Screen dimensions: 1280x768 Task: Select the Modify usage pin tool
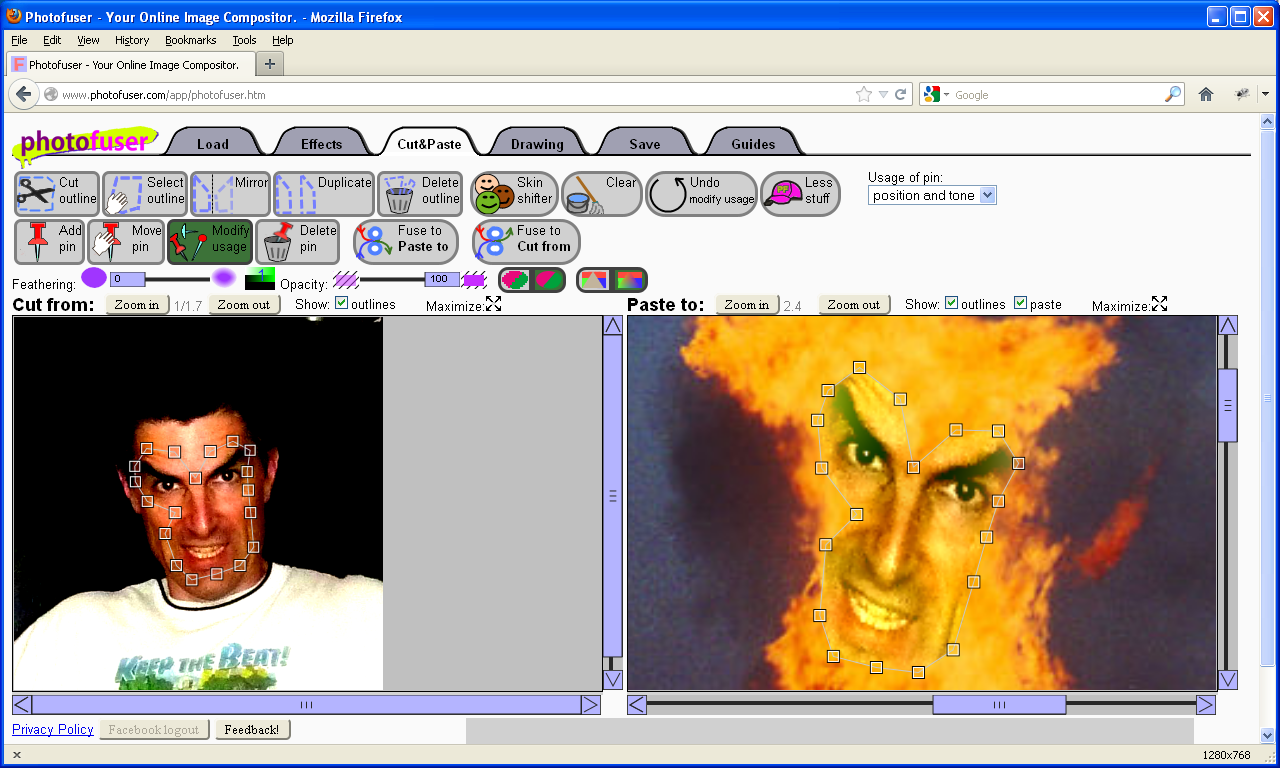click(210, 242)
